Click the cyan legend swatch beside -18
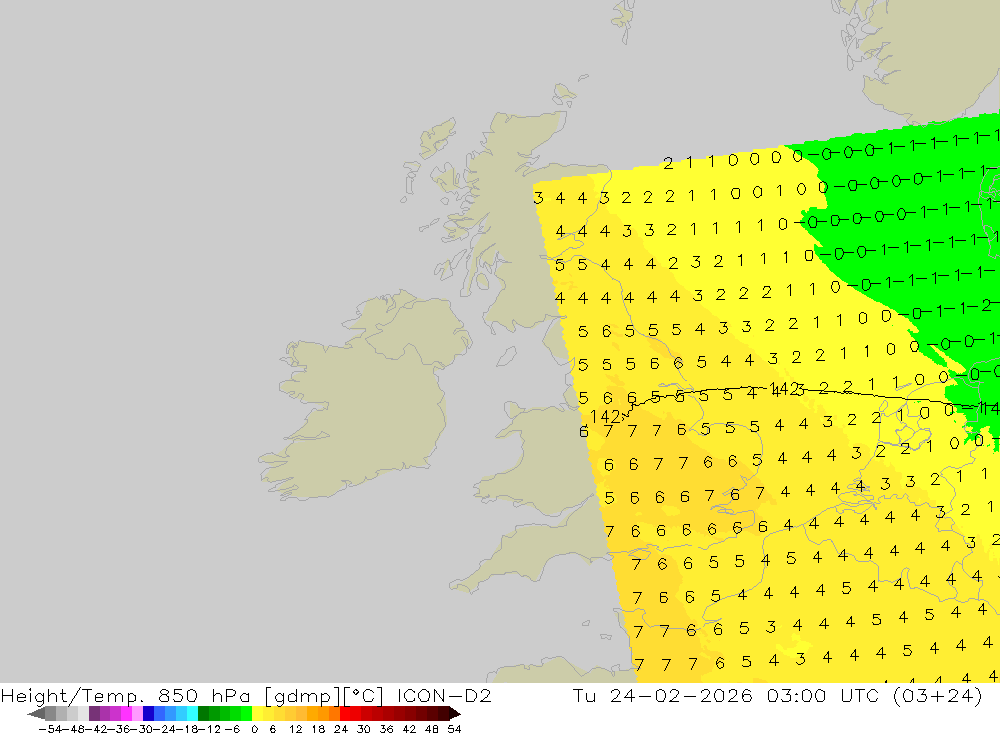The image size is (1000, 733). (x=192, y=713)
